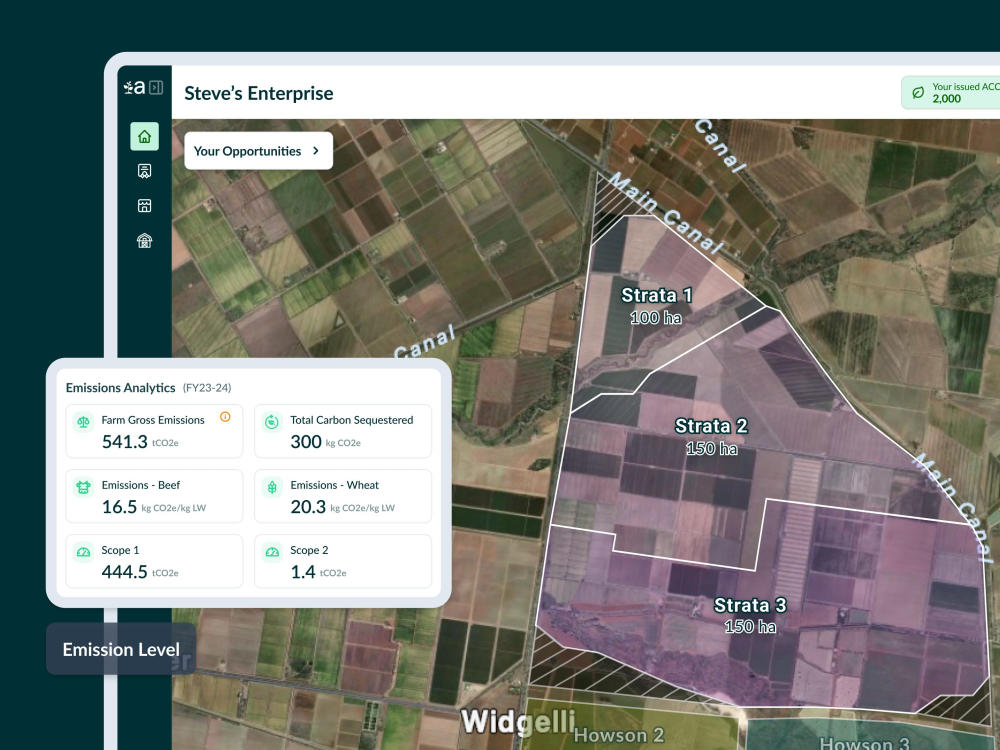Expand opportunities via chevron arrow
This screenshot has width=1000, height=750.
[316, 151]
